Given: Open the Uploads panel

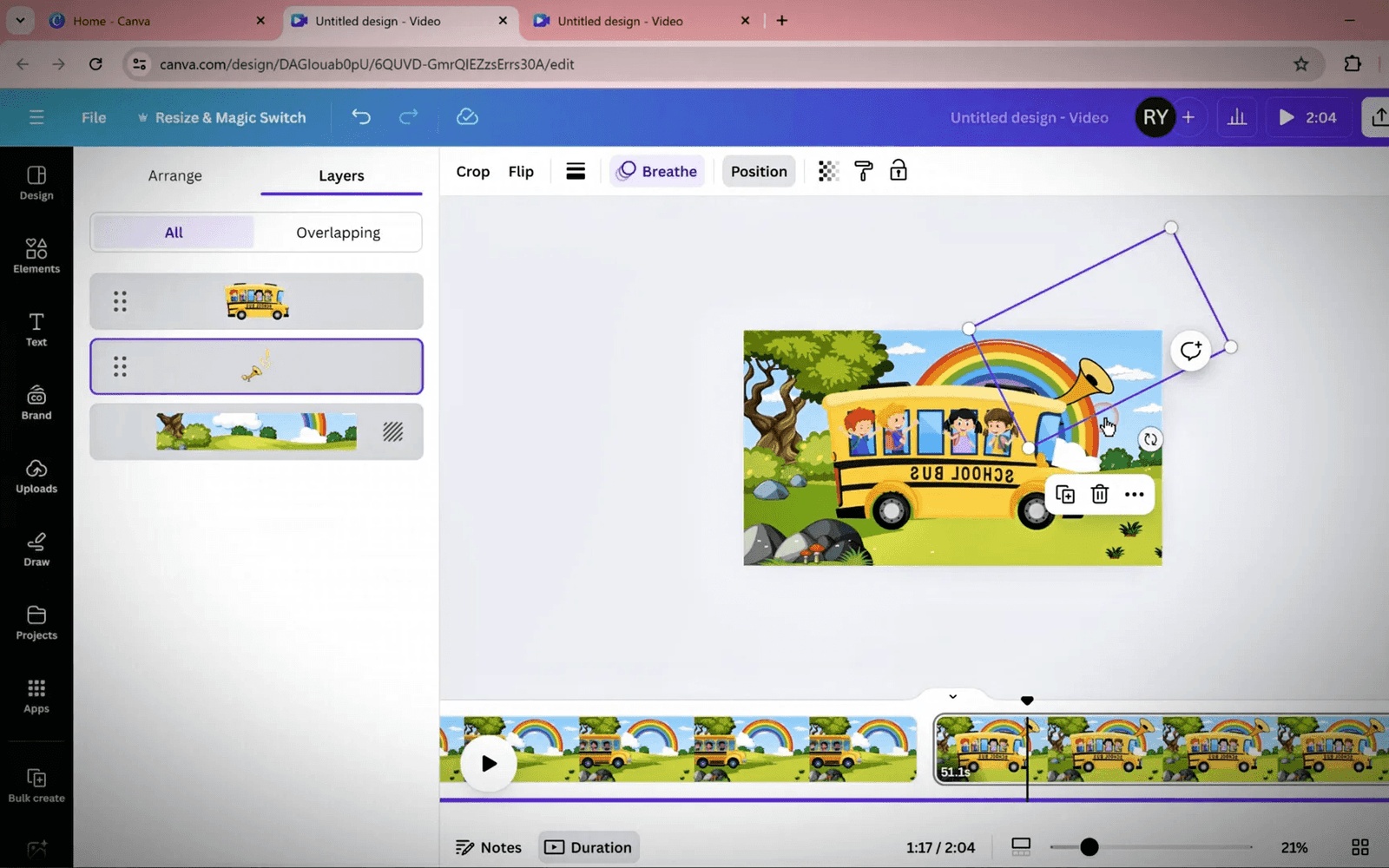Looking at the screenshot, I should pos(36,477).
